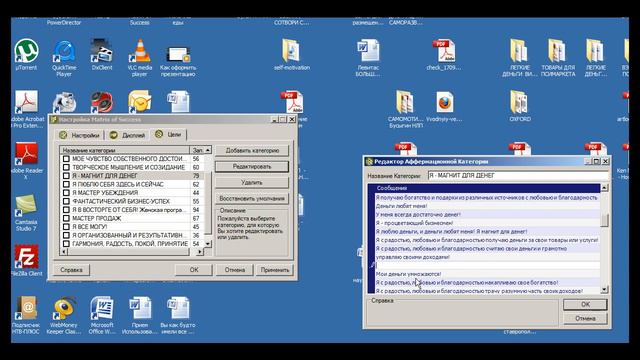Open the self-motivation folder
This screenshot has height=360, width=640.
(291, 51)
